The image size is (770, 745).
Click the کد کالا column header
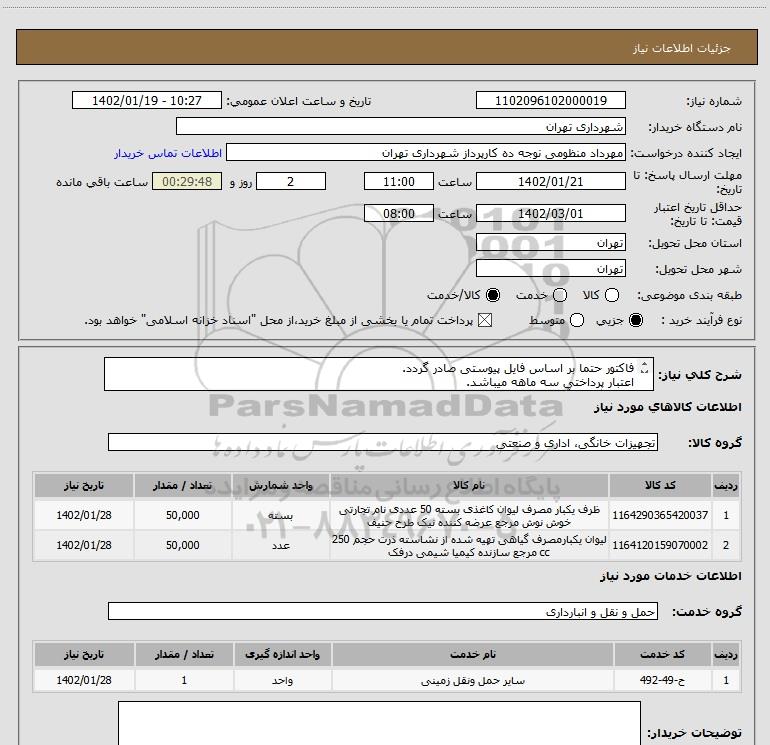click(657, 485)
